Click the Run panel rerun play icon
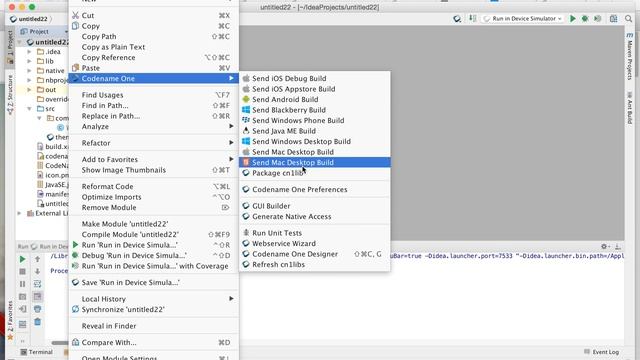This screenshot has height=360, width=640. pyautogui.click(x=22, y=259)
